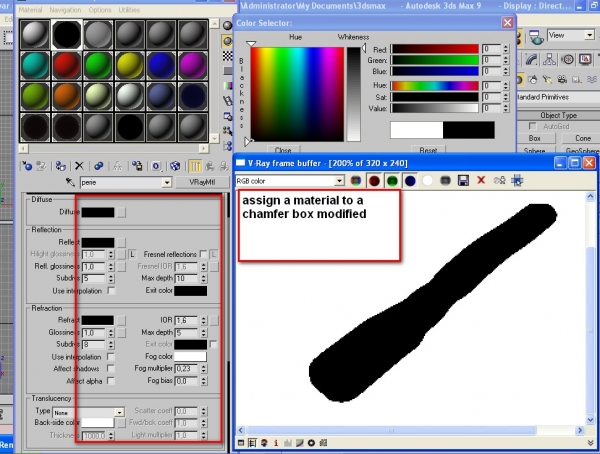Click Fog color white swatch
Screen dimensions: 600x454
(x=191, y=356)
